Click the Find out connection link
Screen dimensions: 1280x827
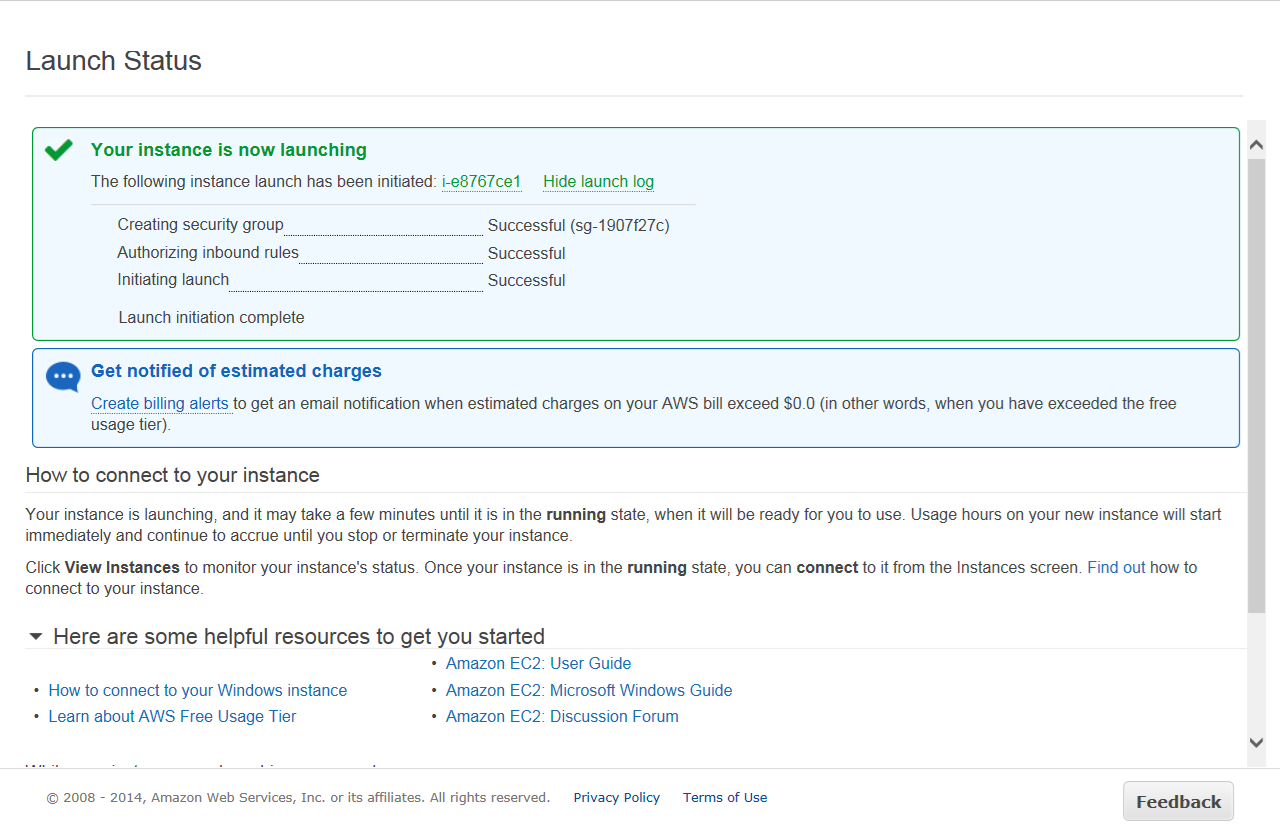tap(1116, 567)
